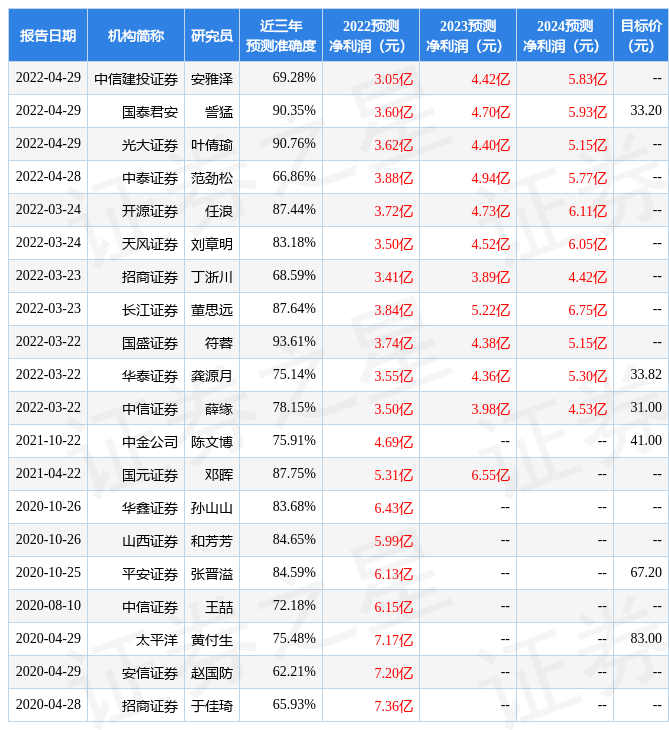Click researcher name 赵国防
Screen dimensions: 669x730
212,673
